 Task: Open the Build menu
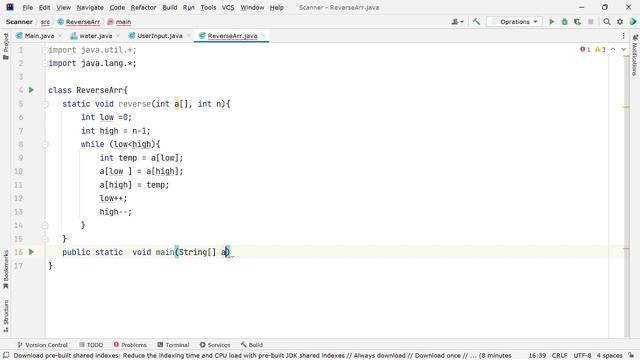pos(169,7)
